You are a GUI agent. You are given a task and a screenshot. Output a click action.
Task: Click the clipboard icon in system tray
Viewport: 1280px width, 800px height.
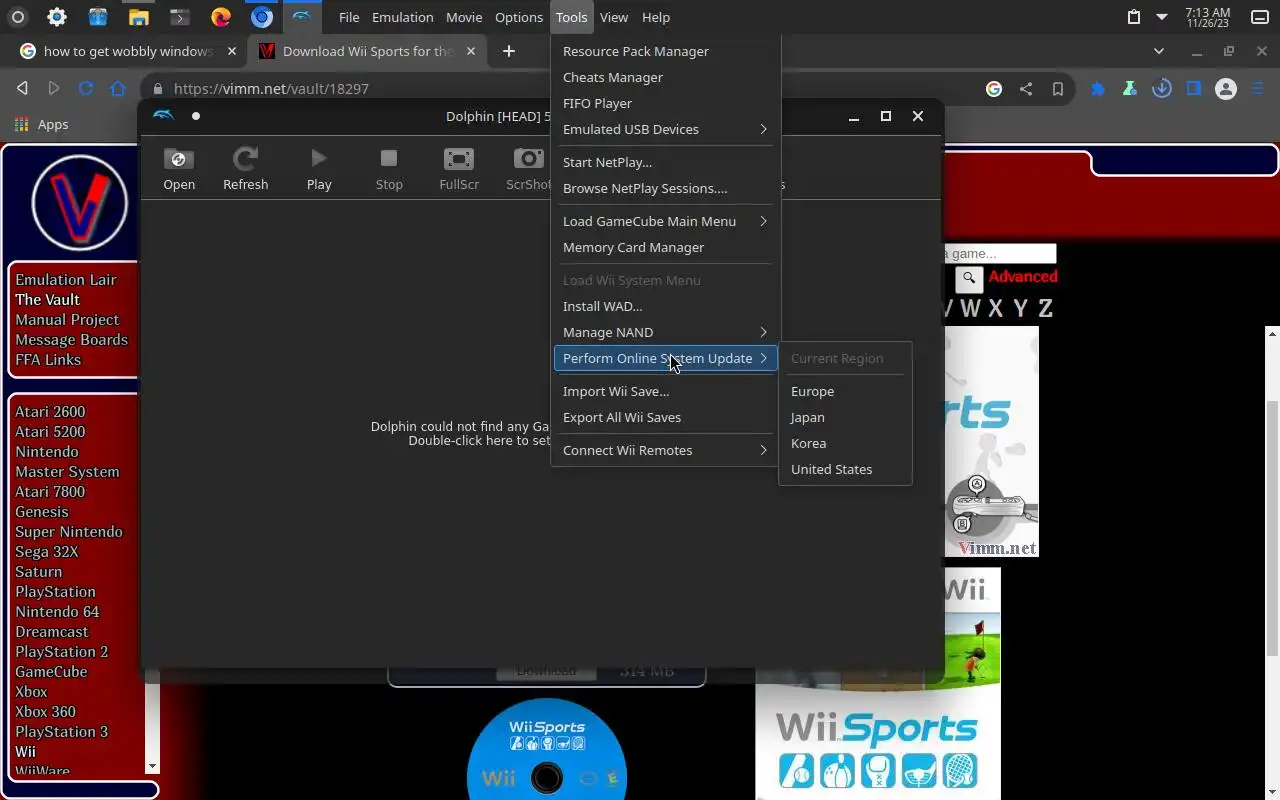[x=1134, y=17]
